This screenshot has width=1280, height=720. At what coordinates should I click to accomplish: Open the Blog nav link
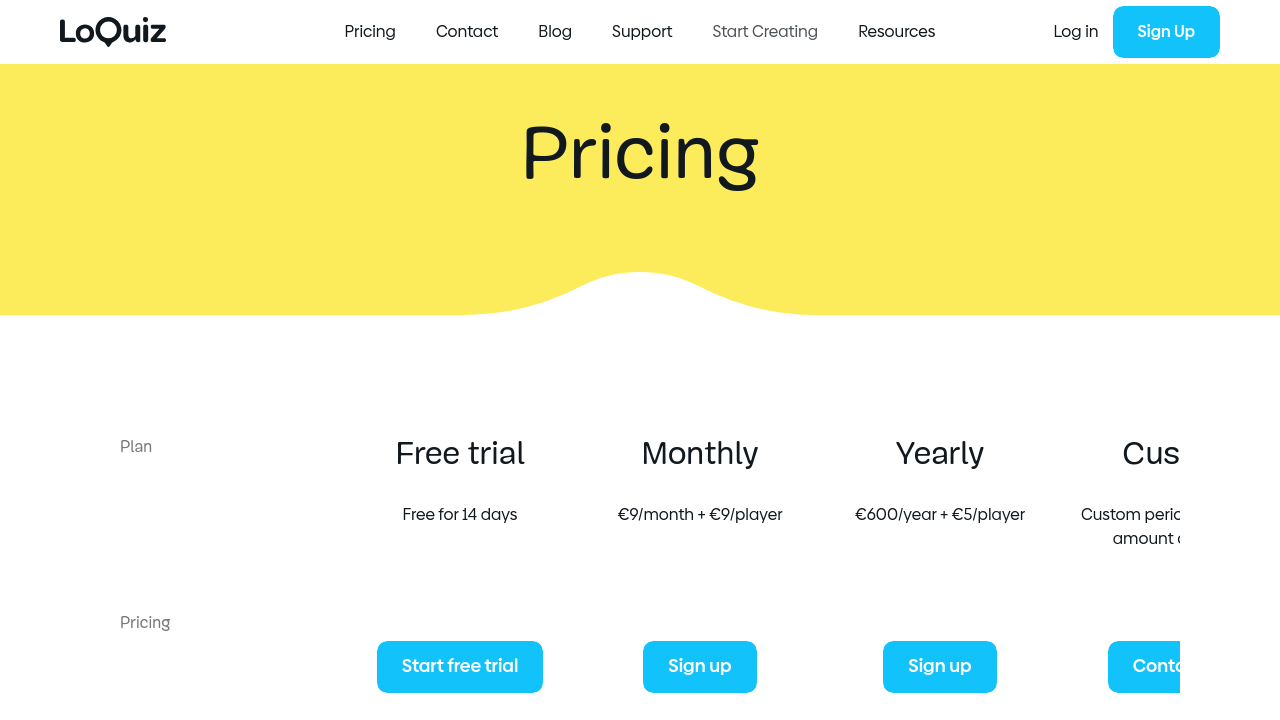pyautogui.click(x=555, y=32)
